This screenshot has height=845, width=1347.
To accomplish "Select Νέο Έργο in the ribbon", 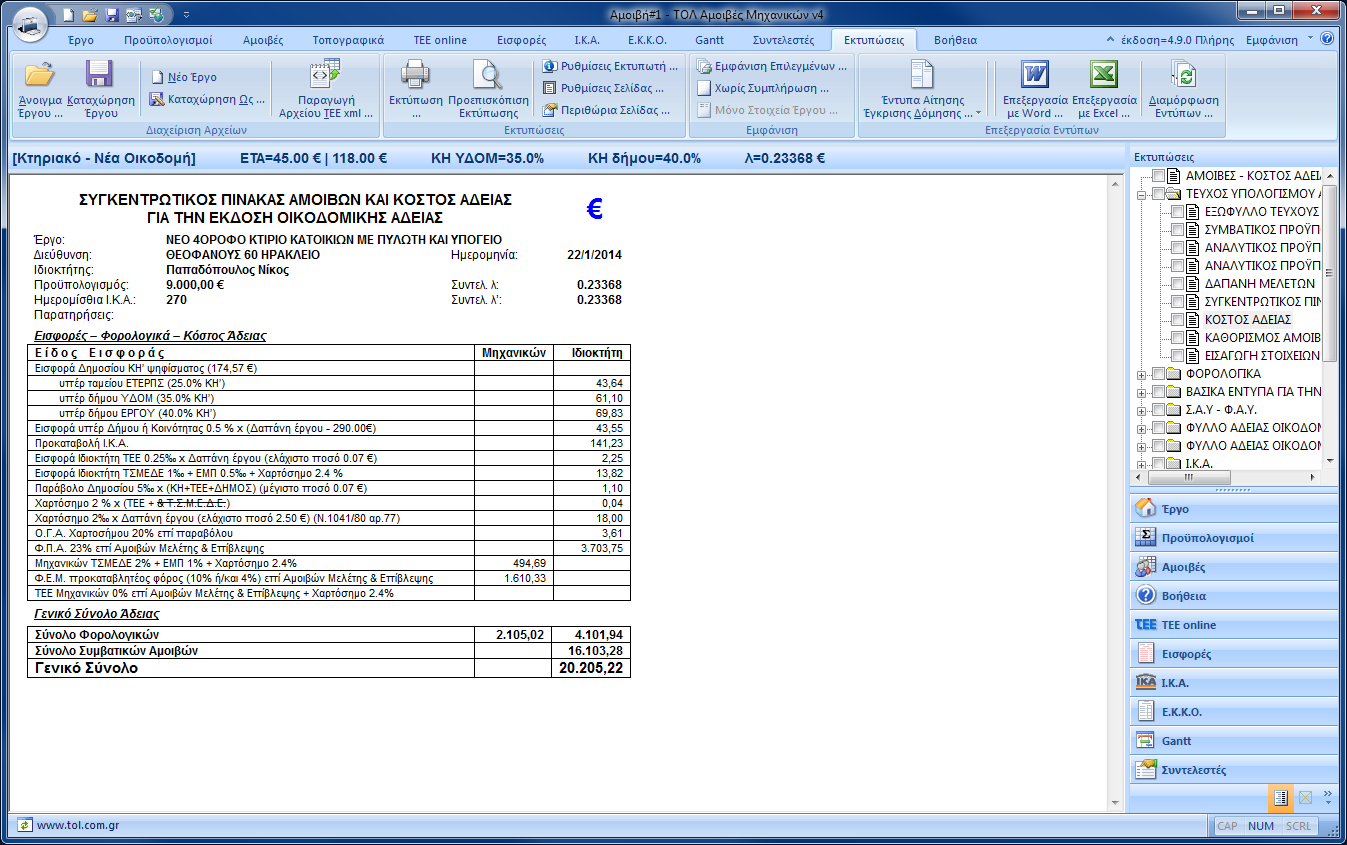I will click(184, 77).
